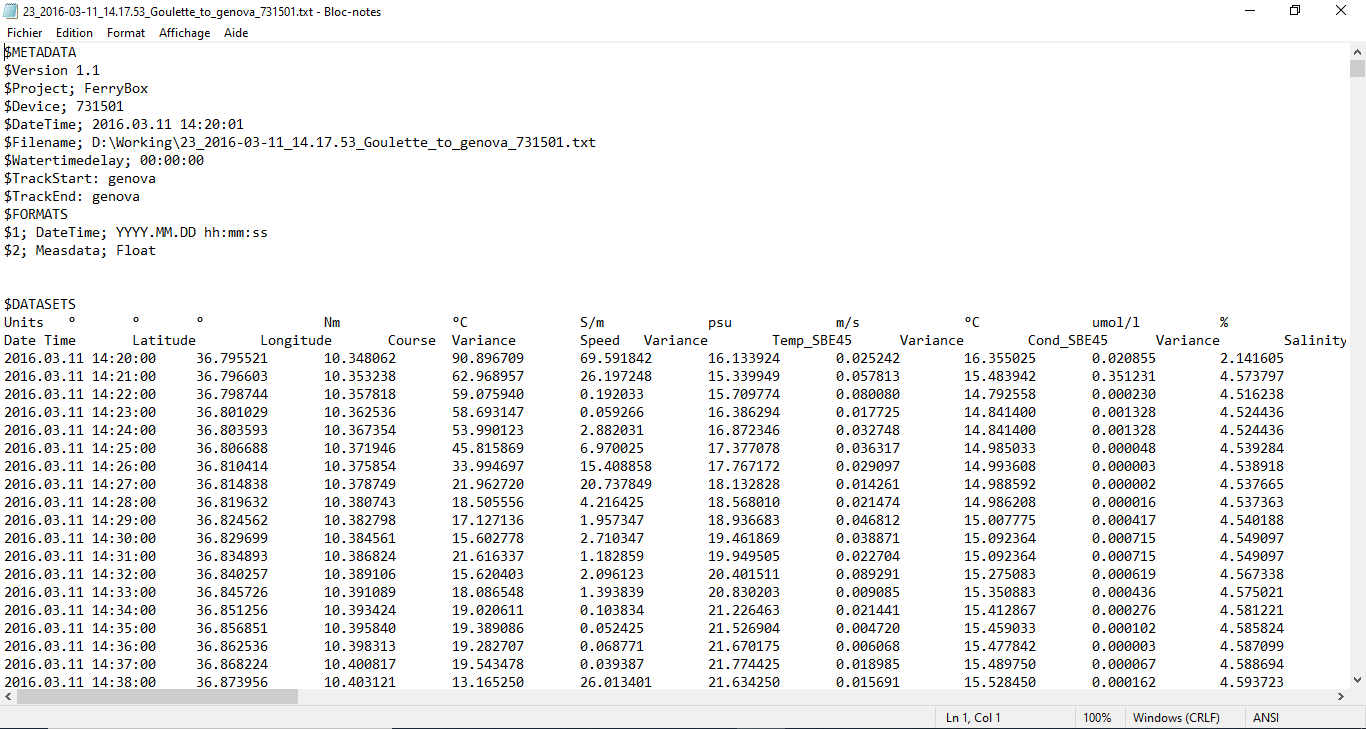Click the value 0.025242
Viewport: 1366px width, 729px height.
868,358
